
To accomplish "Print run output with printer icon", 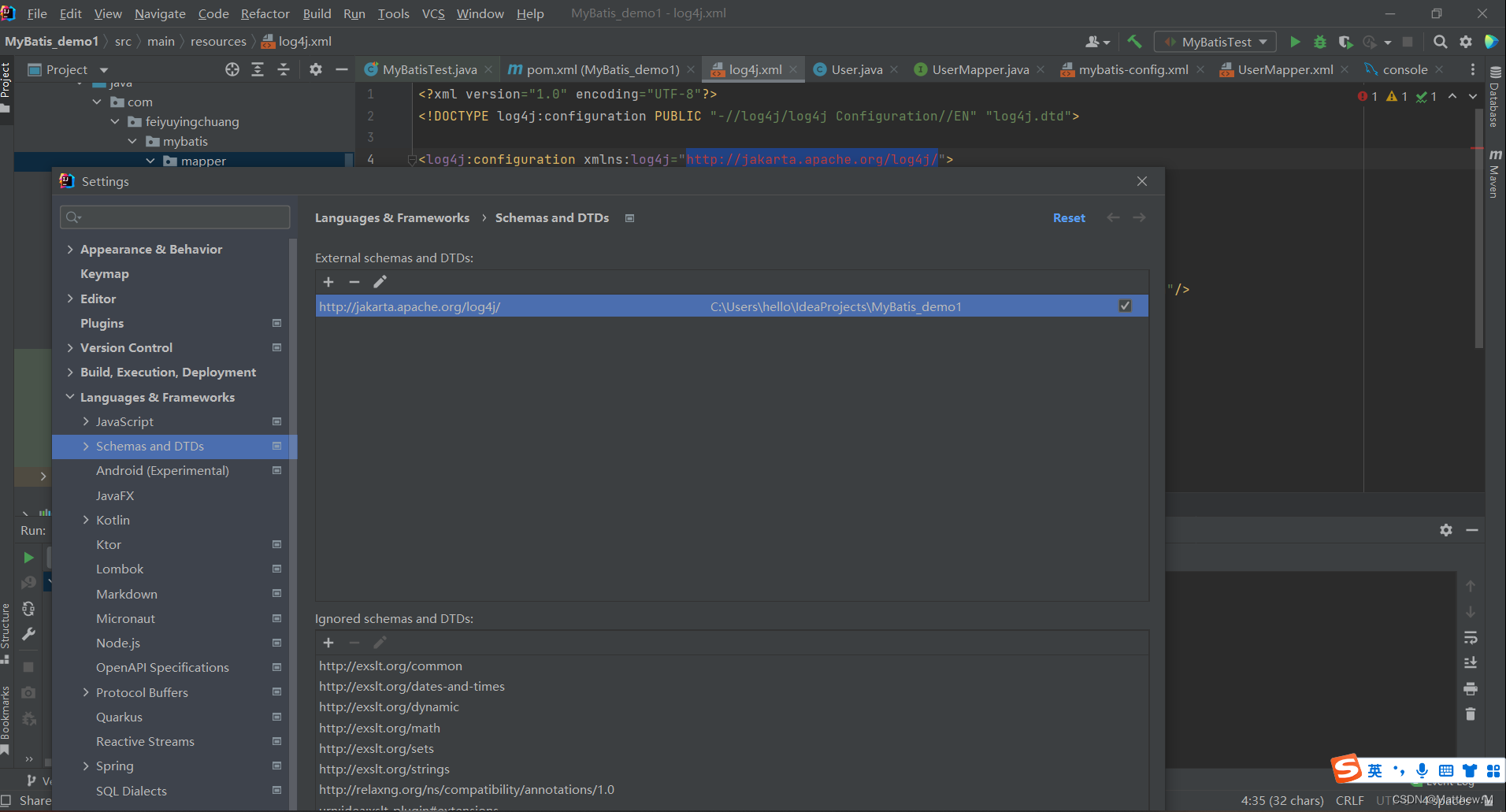I will 1470,689.
